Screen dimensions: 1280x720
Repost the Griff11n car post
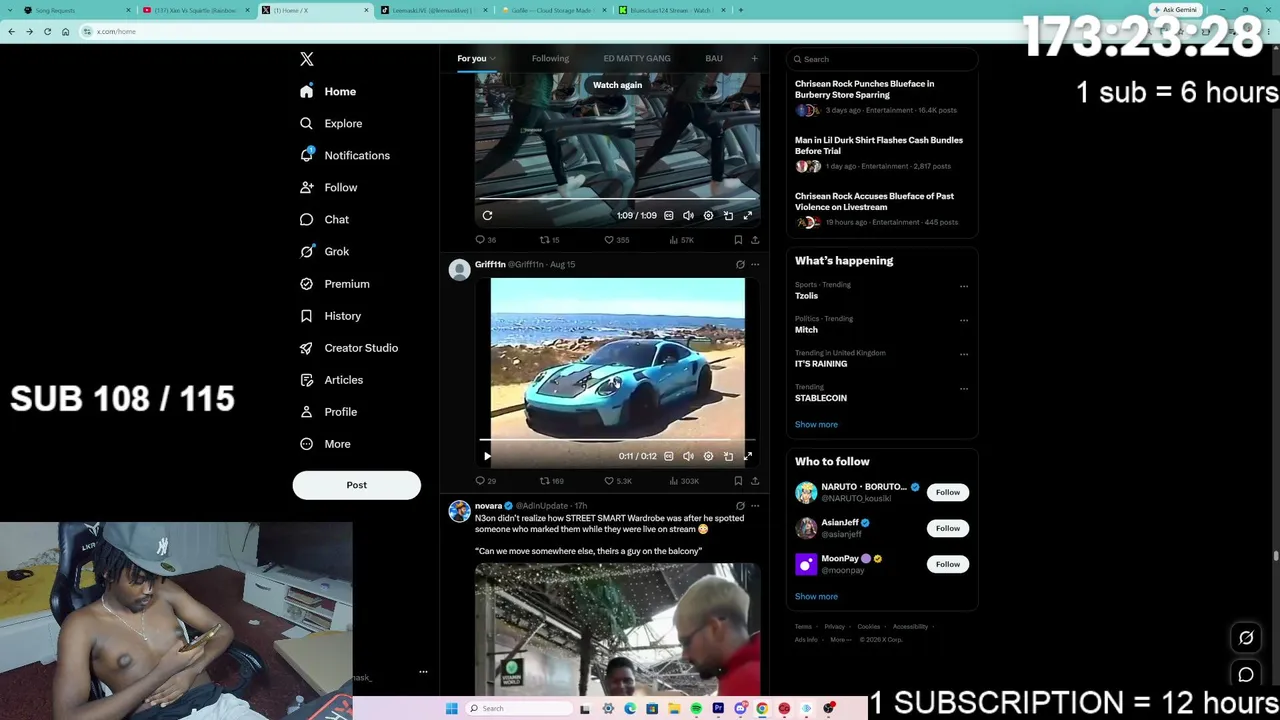pyautogui.click(x=551, y=481)
